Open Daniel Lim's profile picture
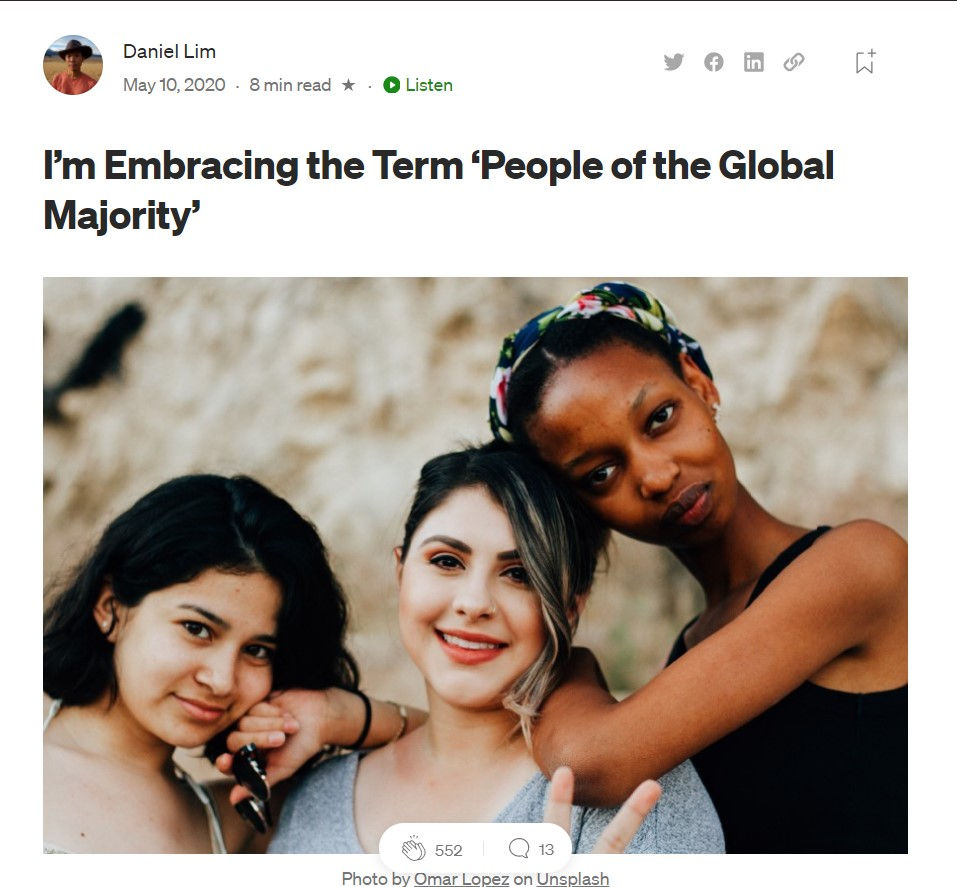This screenshot has width=957, height=887. coord(73,65)
